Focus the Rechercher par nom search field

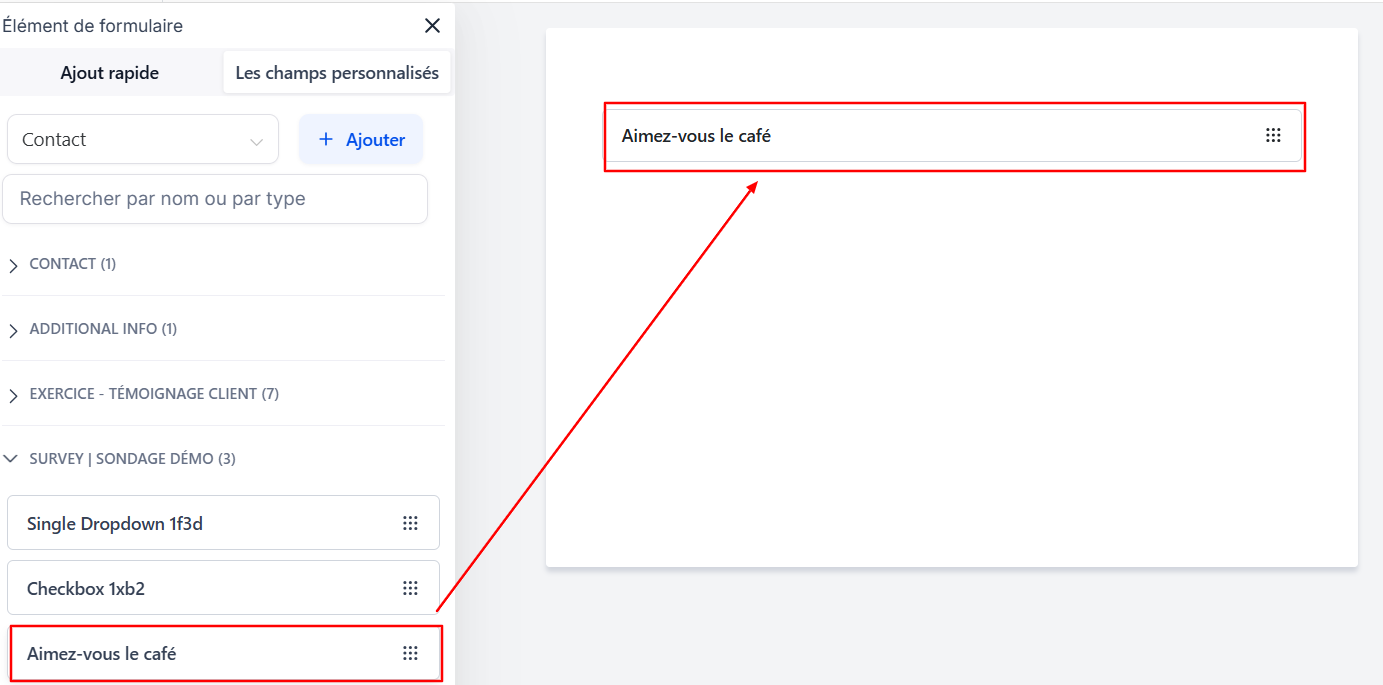[x=215, y=199]
